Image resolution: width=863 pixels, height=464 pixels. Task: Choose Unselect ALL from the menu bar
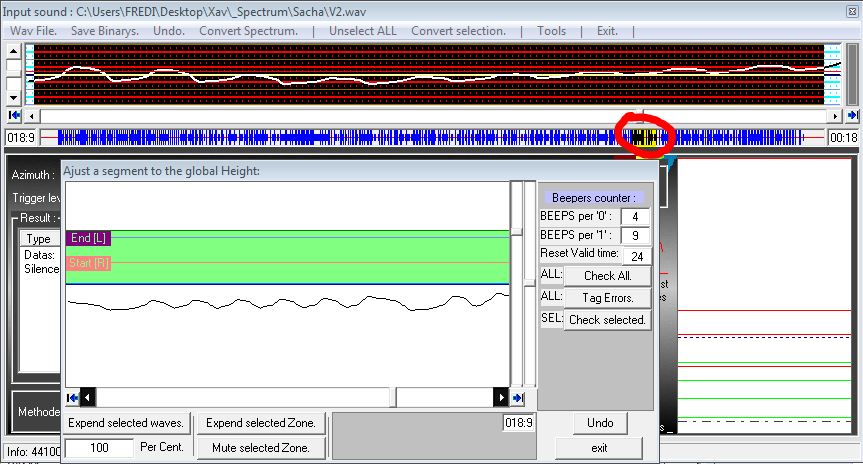click(x=362, y=31)
